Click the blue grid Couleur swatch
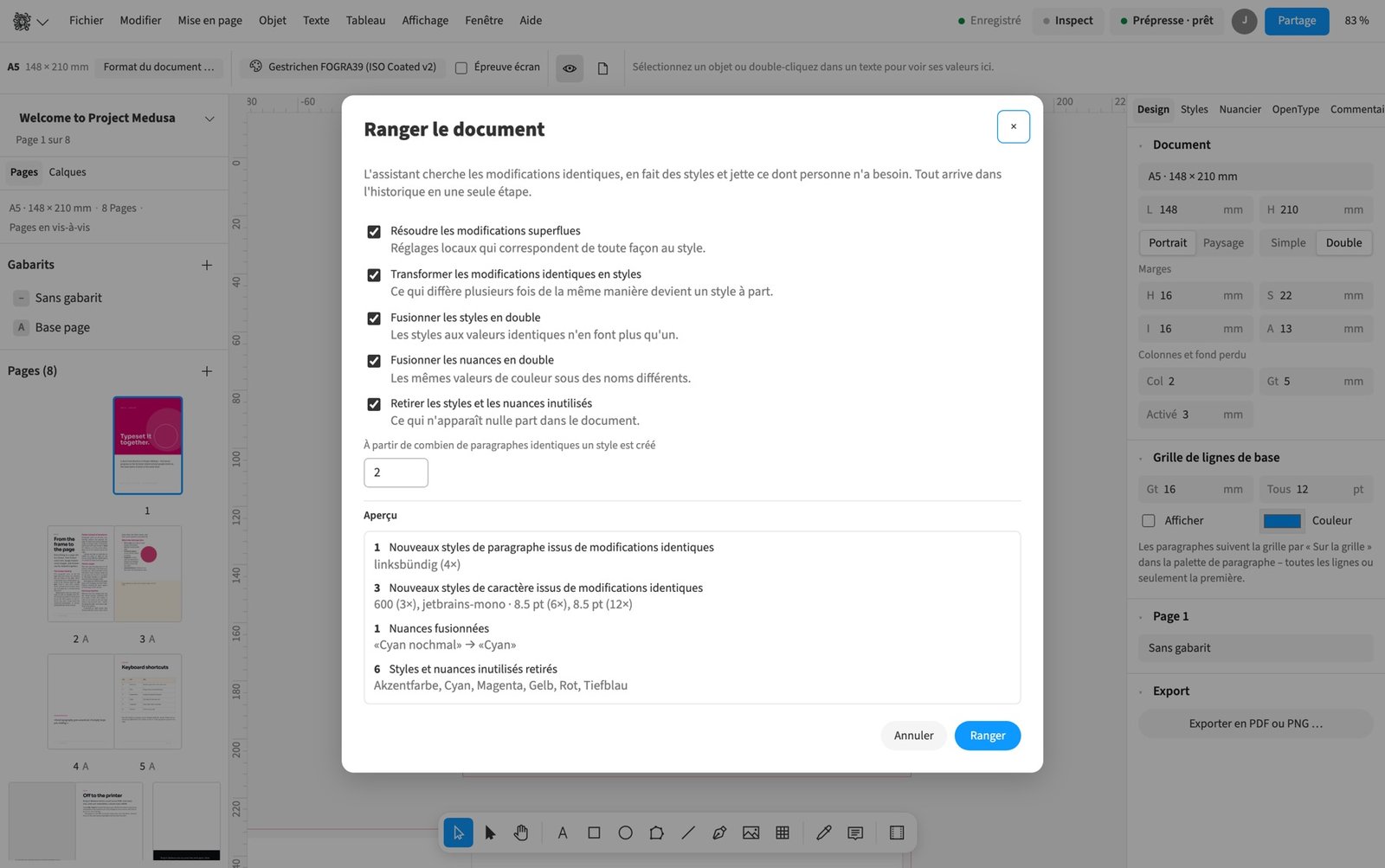 pos(1282,521)
